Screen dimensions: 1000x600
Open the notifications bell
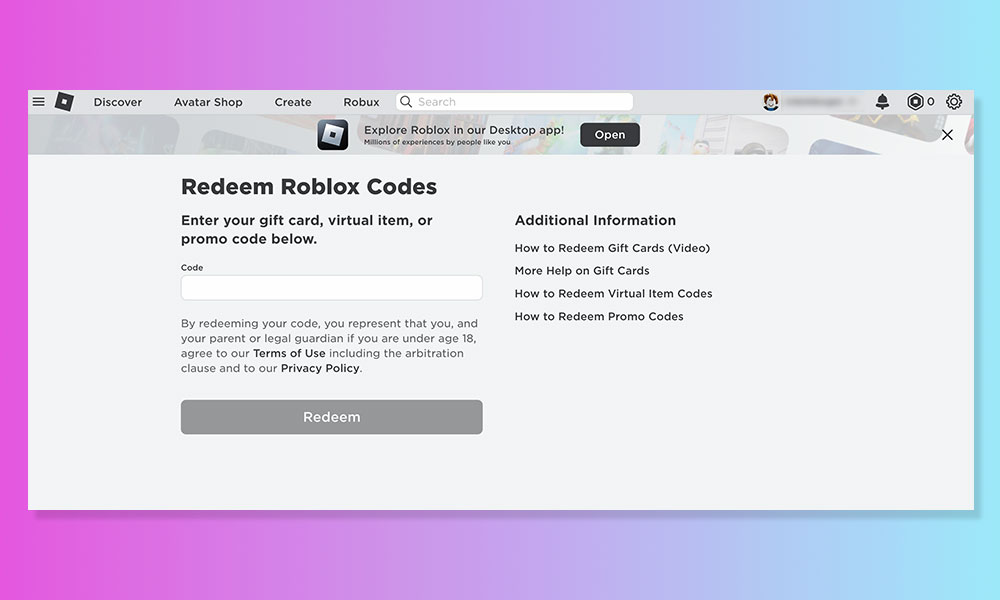pyautogui.click(x=882, y=101)
